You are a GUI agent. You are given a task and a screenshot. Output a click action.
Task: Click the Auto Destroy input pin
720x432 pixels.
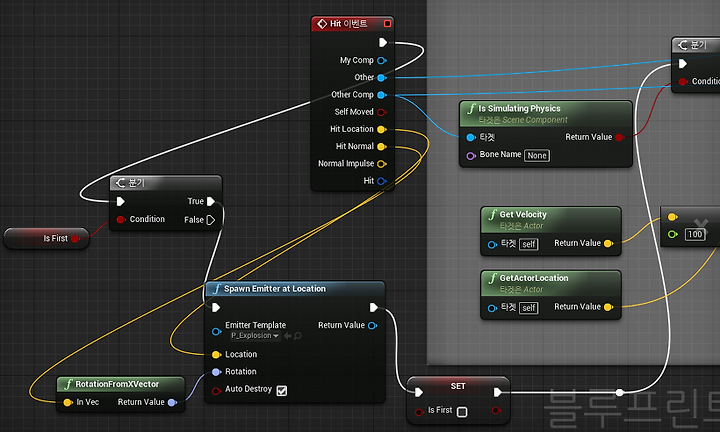216,391
